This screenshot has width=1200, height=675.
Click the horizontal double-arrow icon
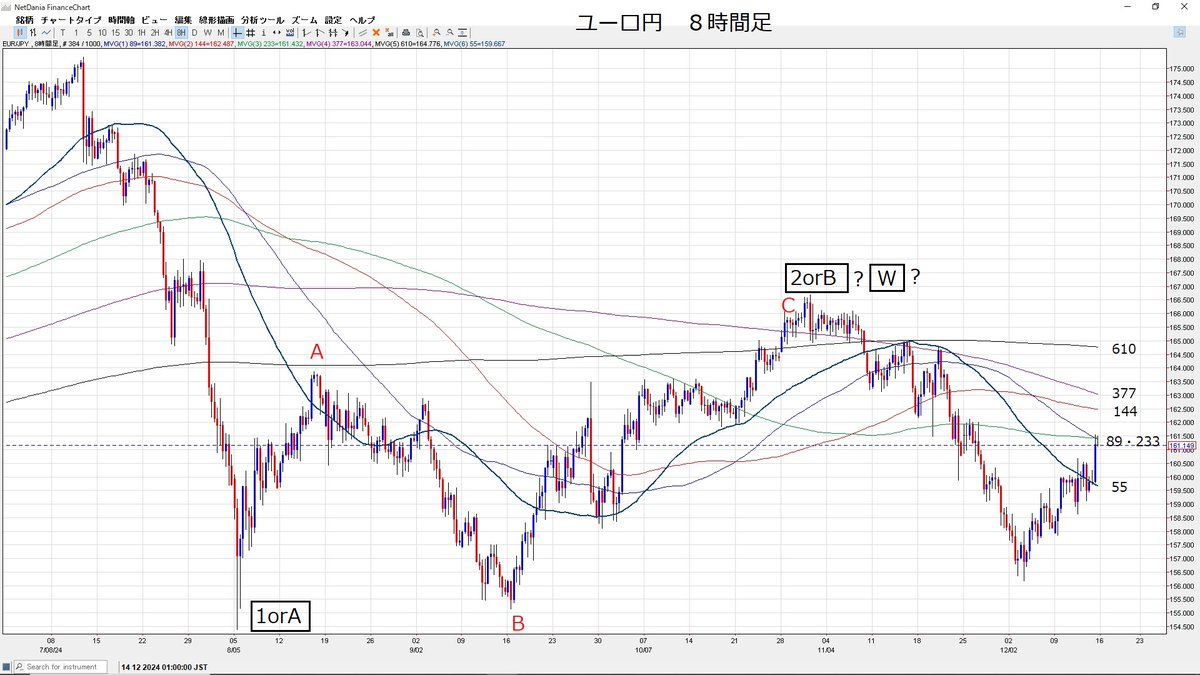tap(277, 33)
